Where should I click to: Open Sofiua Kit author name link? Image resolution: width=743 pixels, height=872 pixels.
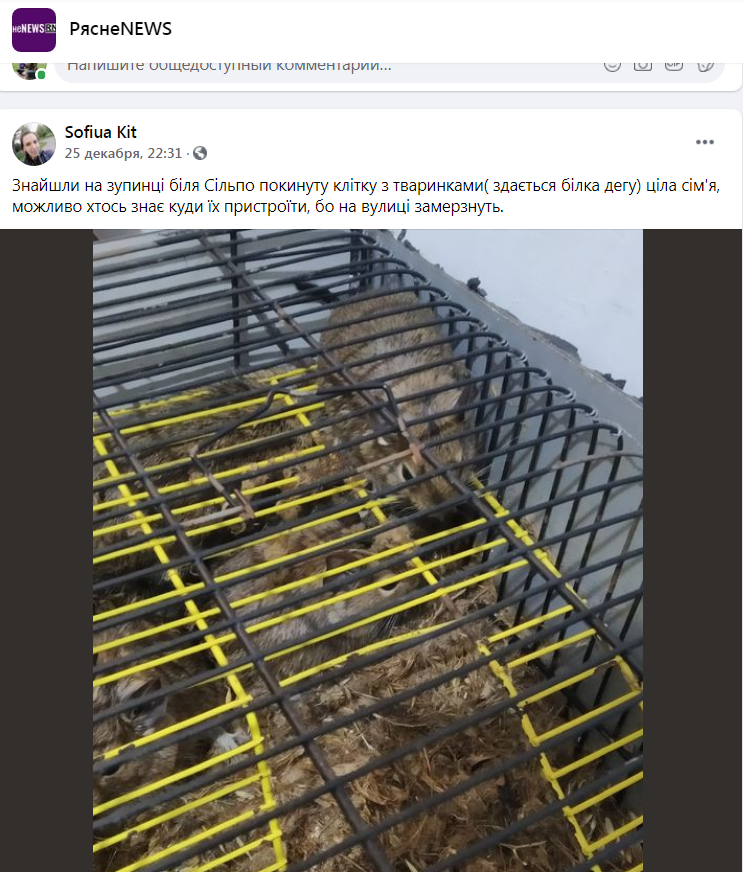click(101, 132)
